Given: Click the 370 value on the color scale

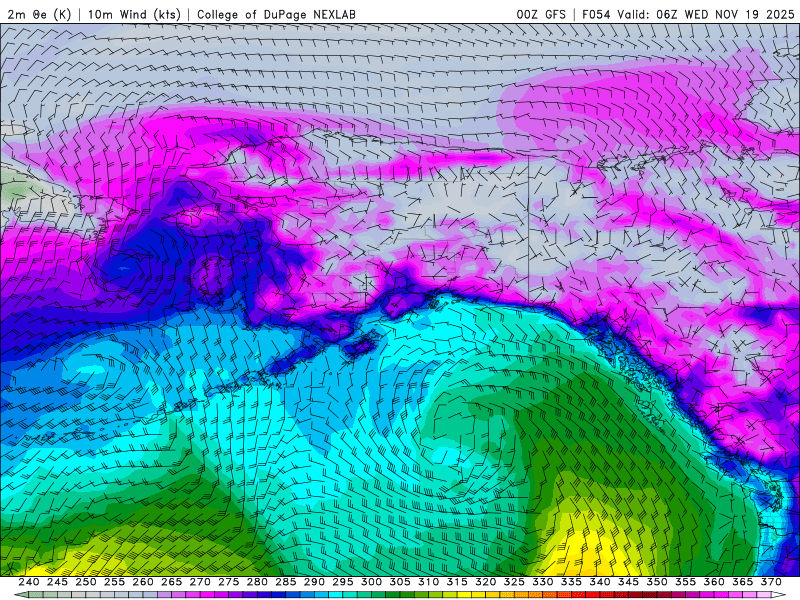Looking at the screenshot, I should click(771, 582).
